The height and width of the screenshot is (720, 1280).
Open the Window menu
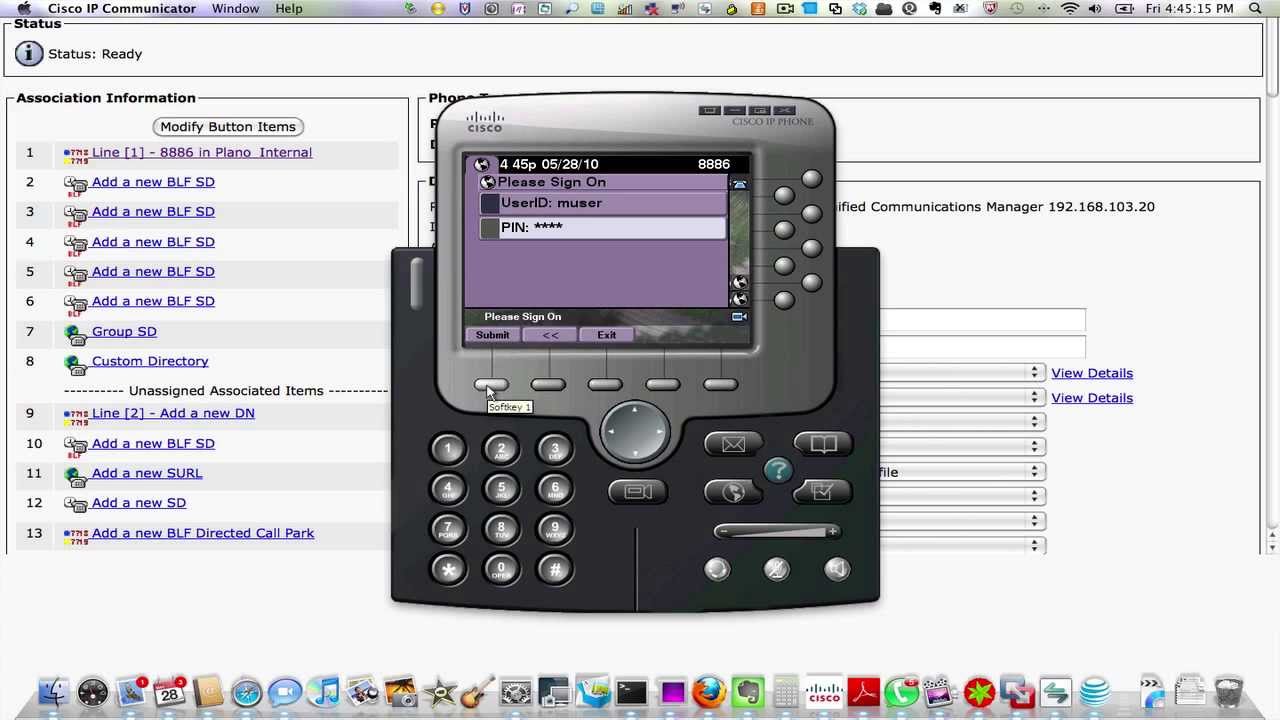236,9
